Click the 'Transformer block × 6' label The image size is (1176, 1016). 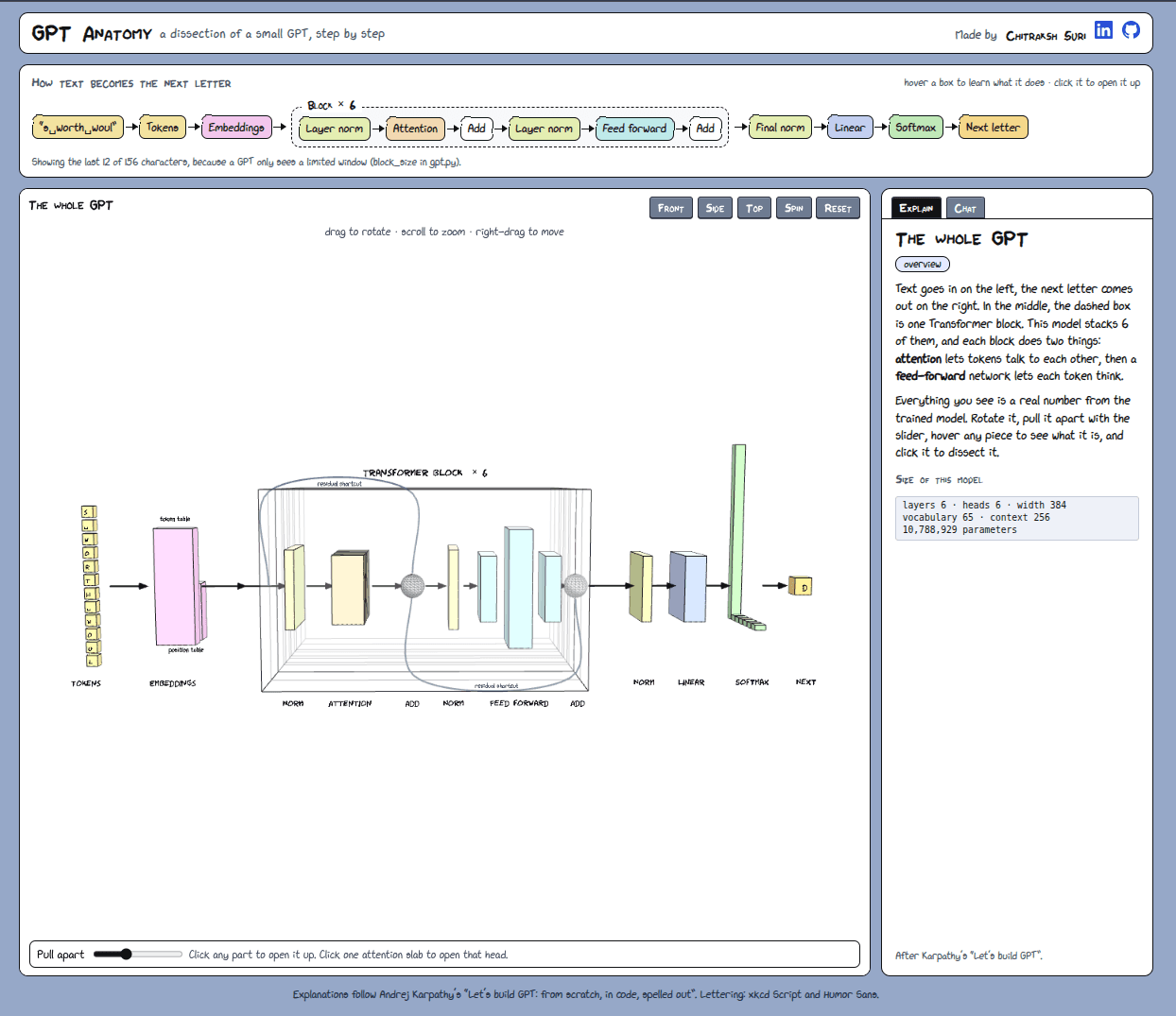pyautogui.click(x=425, y=473)
